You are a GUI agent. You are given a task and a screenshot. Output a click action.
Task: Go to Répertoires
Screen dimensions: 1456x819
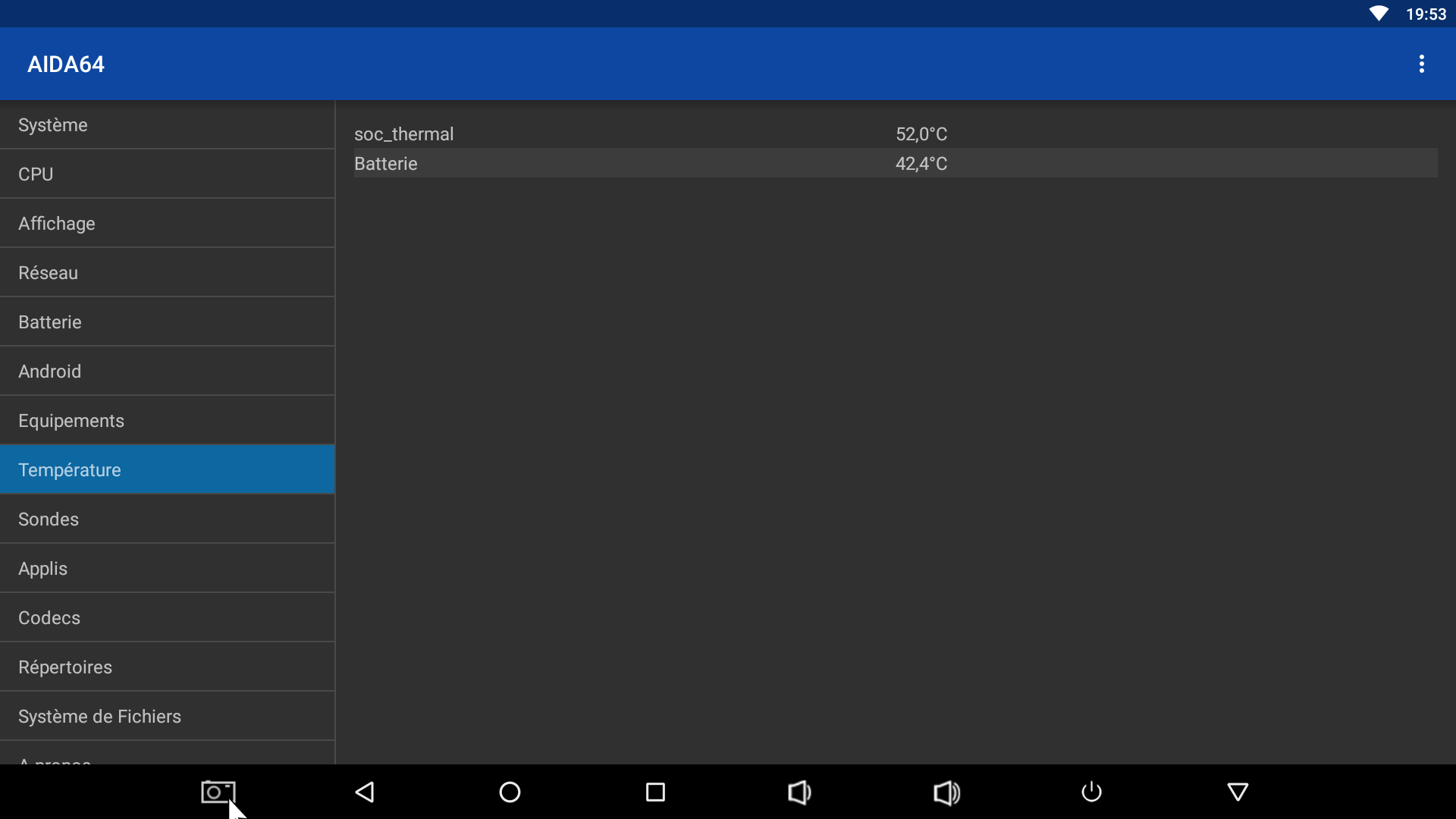coord(167,667)
